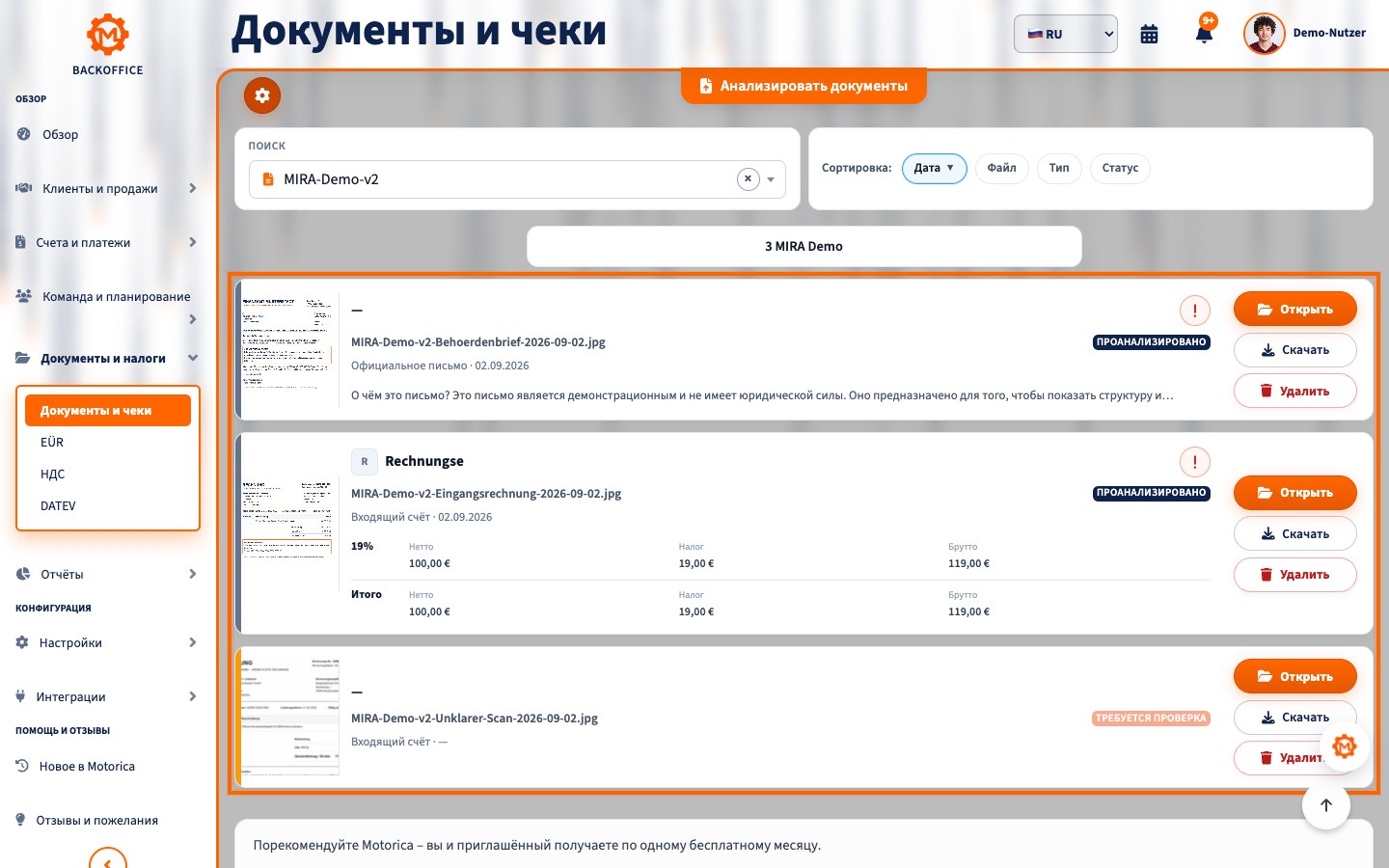Click the Motorica Backoffice logo
1389x868 pixels.
point(107,44)
